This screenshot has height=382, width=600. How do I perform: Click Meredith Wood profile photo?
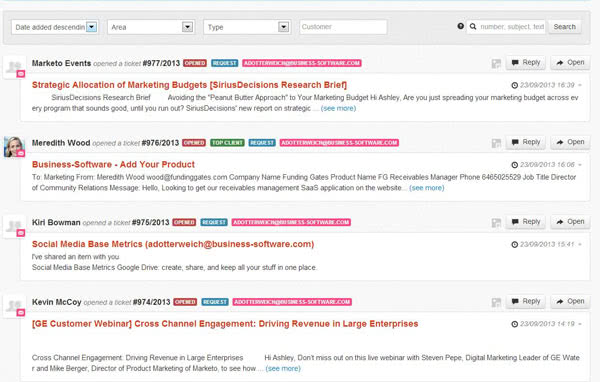[15, 147]
